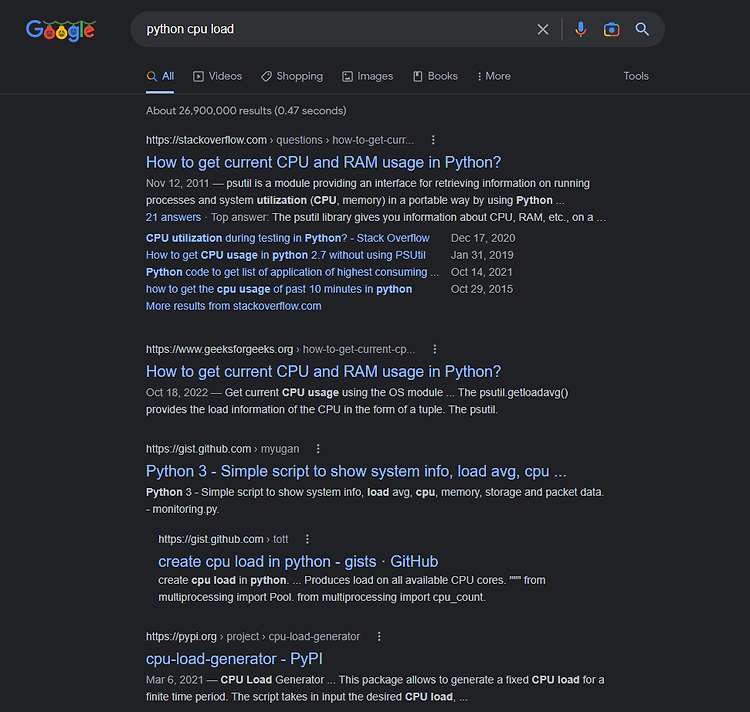Open CPU utilization during testing in Python link
750x712 pixels.
click(x=287, y=238)
